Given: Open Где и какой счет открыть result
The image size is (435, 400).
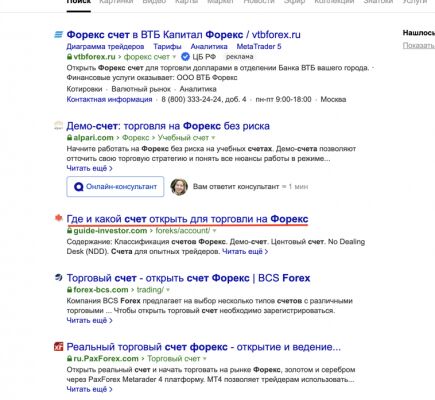Looking at the screenshot, I should pyautogui.click(x=187, y=219).
